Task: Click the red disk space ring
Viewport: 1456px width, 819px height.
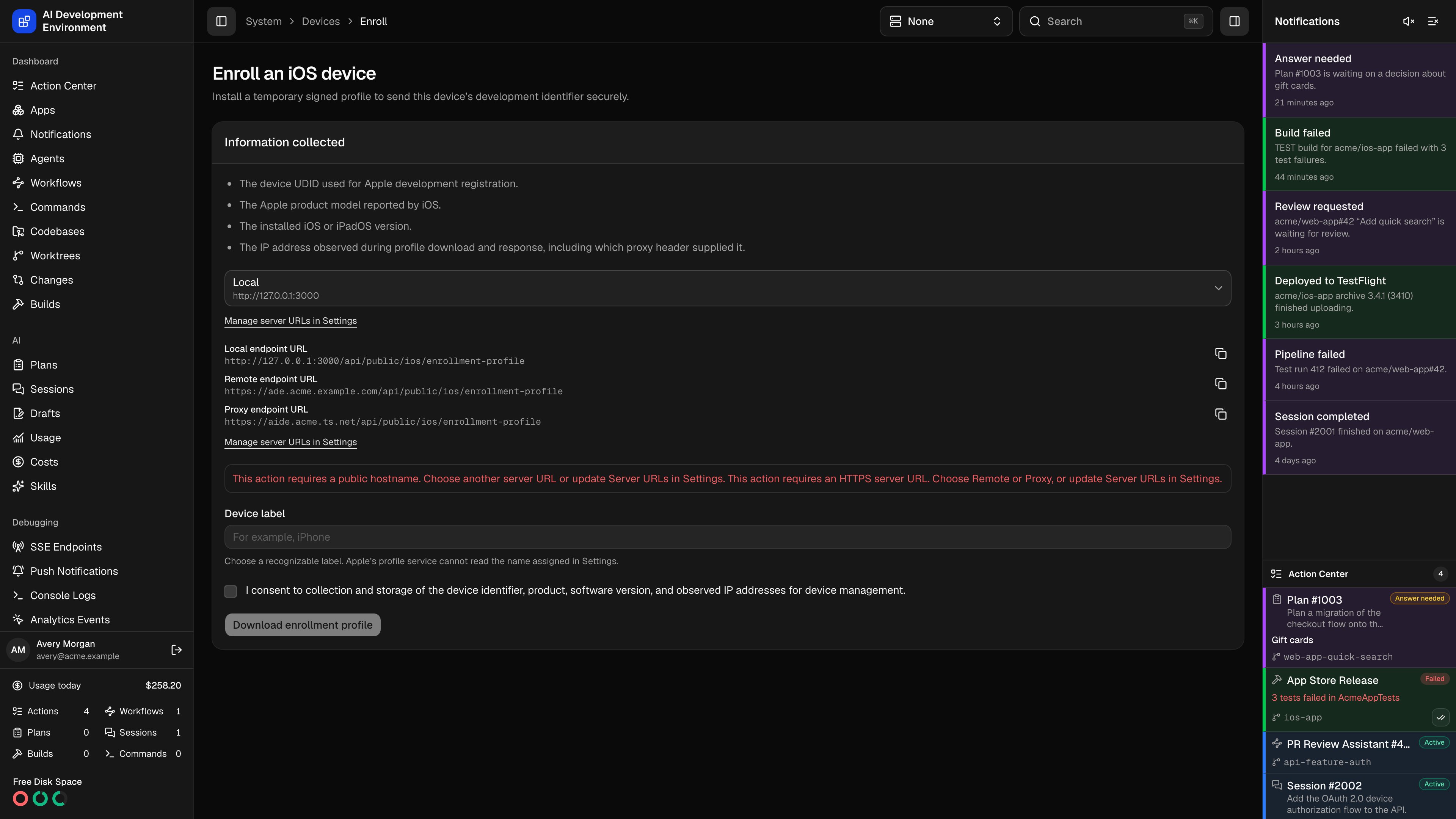Action: click(20, 799)
